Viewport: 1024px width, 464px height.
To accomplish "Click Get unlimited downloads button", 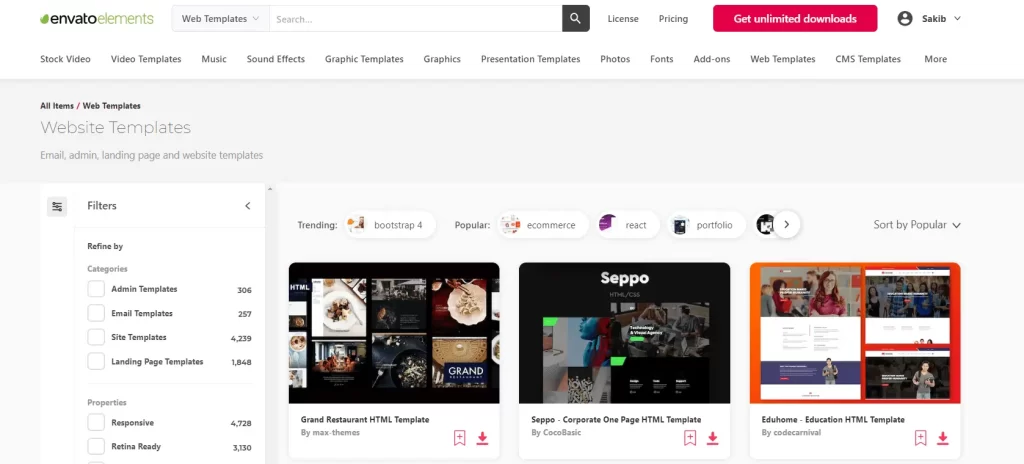I will [795, 19].
